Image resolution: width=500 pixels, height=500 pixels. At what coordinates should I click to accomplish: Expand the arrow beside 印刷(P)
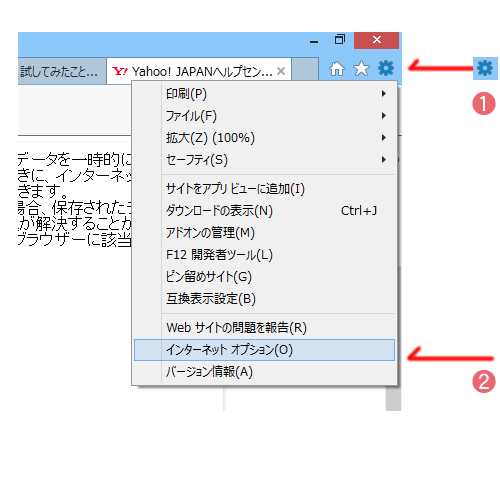[x=384, y=94]
